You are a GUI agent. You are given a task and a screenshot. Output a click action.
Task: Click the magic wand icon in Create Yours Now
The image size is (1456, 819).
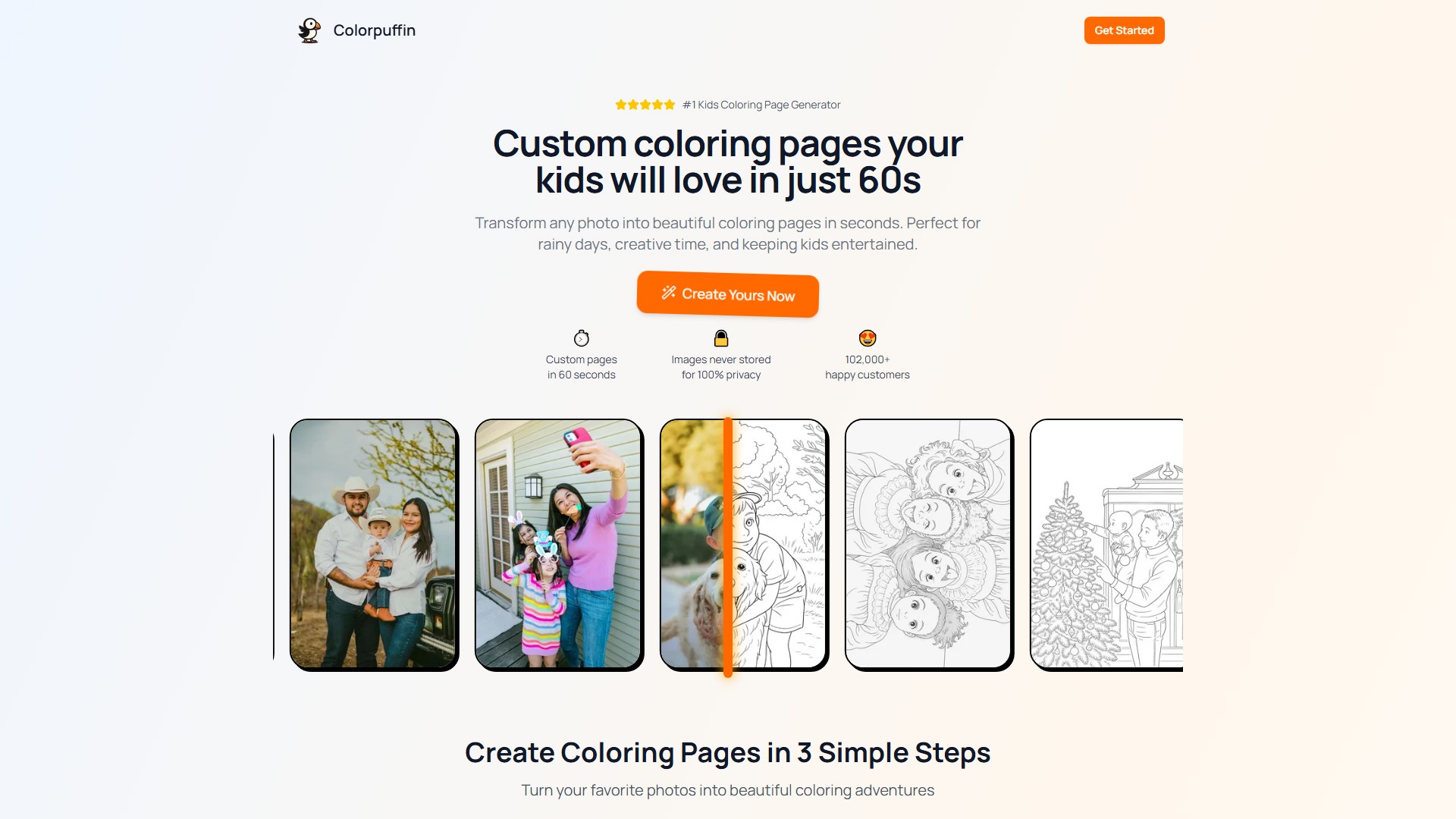pyautogui.click(x=668, y=293)
